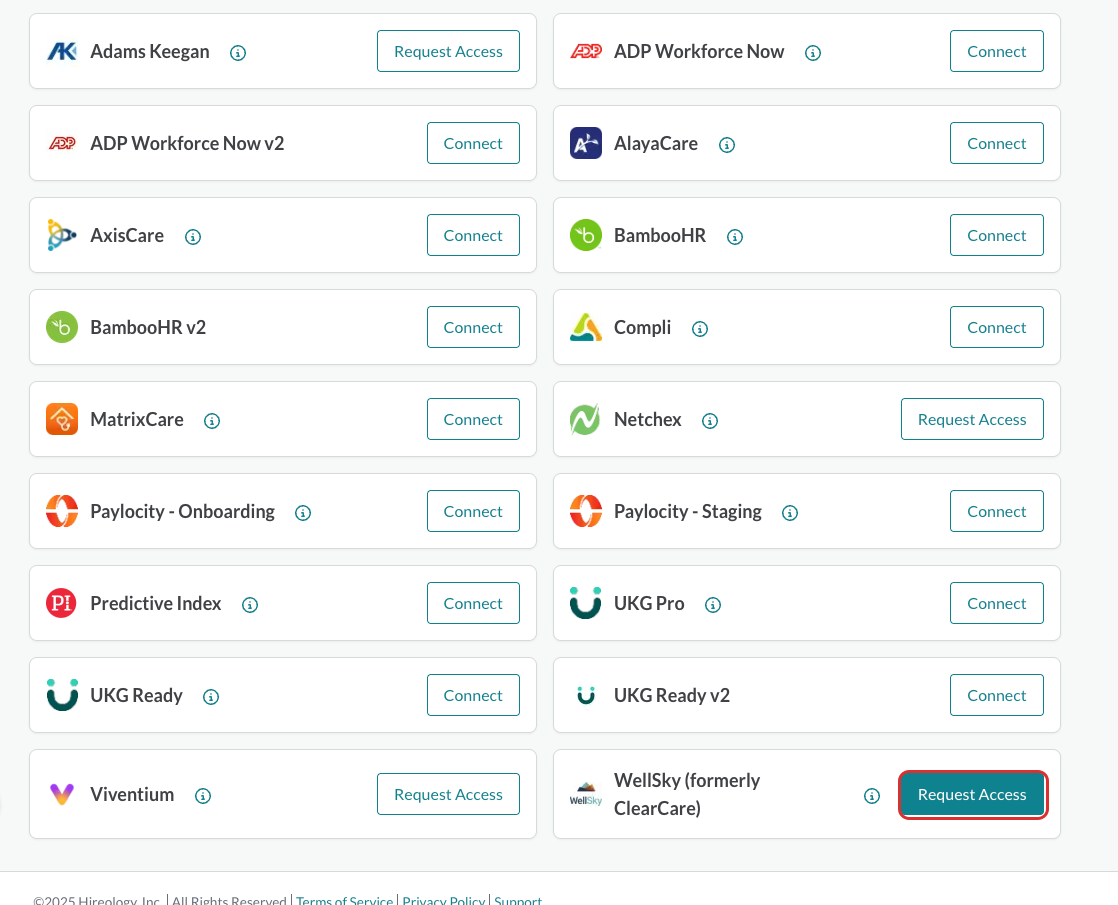Click the Viventium logo
This screenshot has width=1118, height=905.
click(62, 794)
